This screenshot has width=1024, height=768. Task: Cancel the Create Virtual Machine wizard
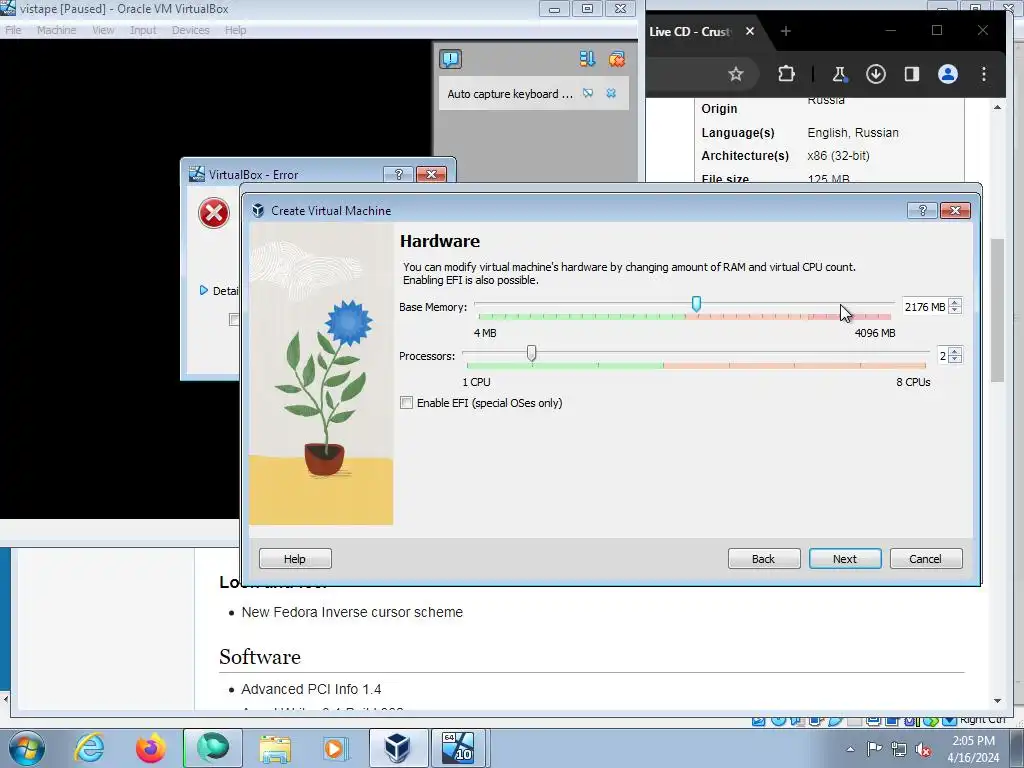925,559
